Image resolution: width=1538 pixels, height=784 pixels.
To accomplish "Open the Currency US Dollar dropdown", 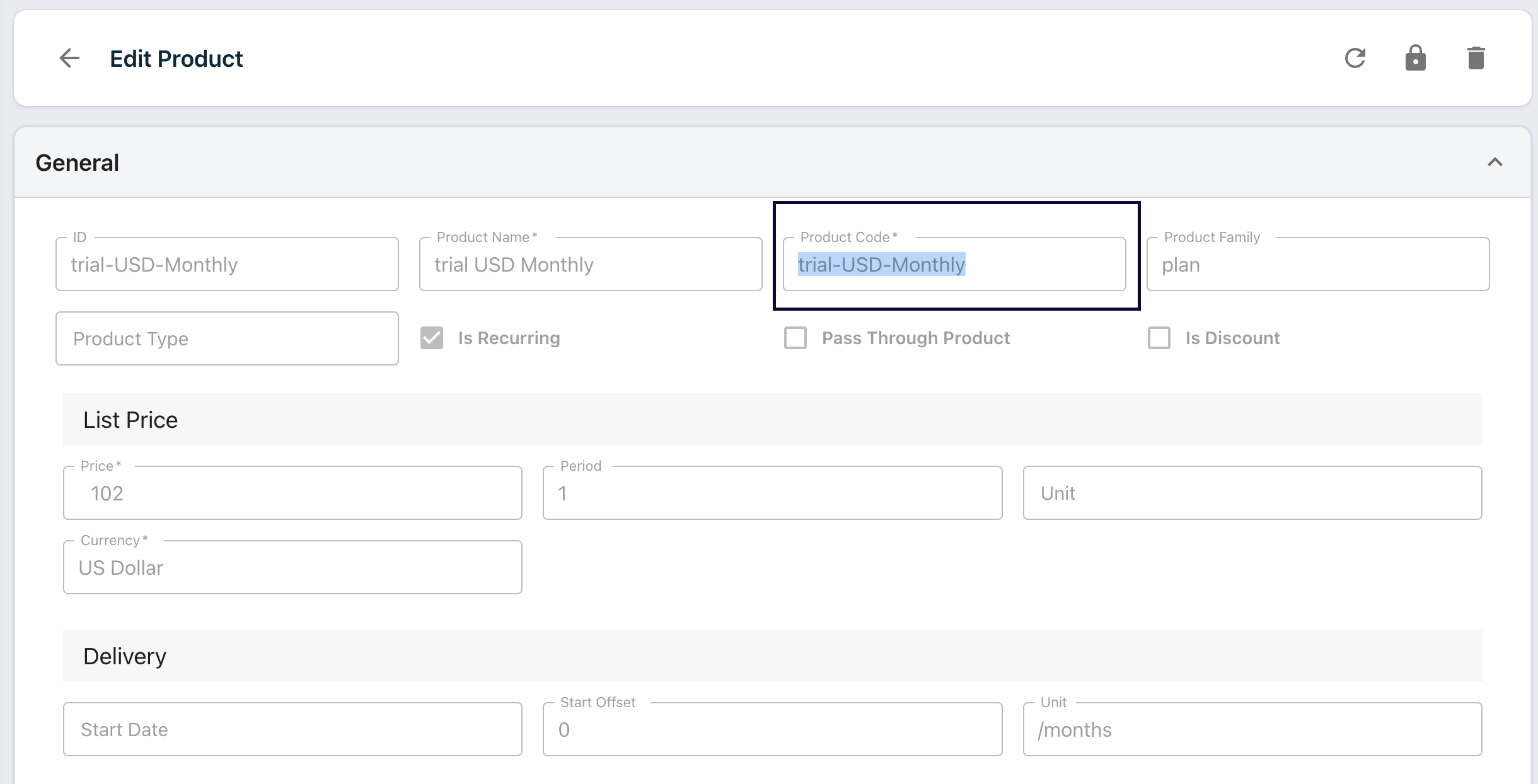I will (x=292, y=567).
